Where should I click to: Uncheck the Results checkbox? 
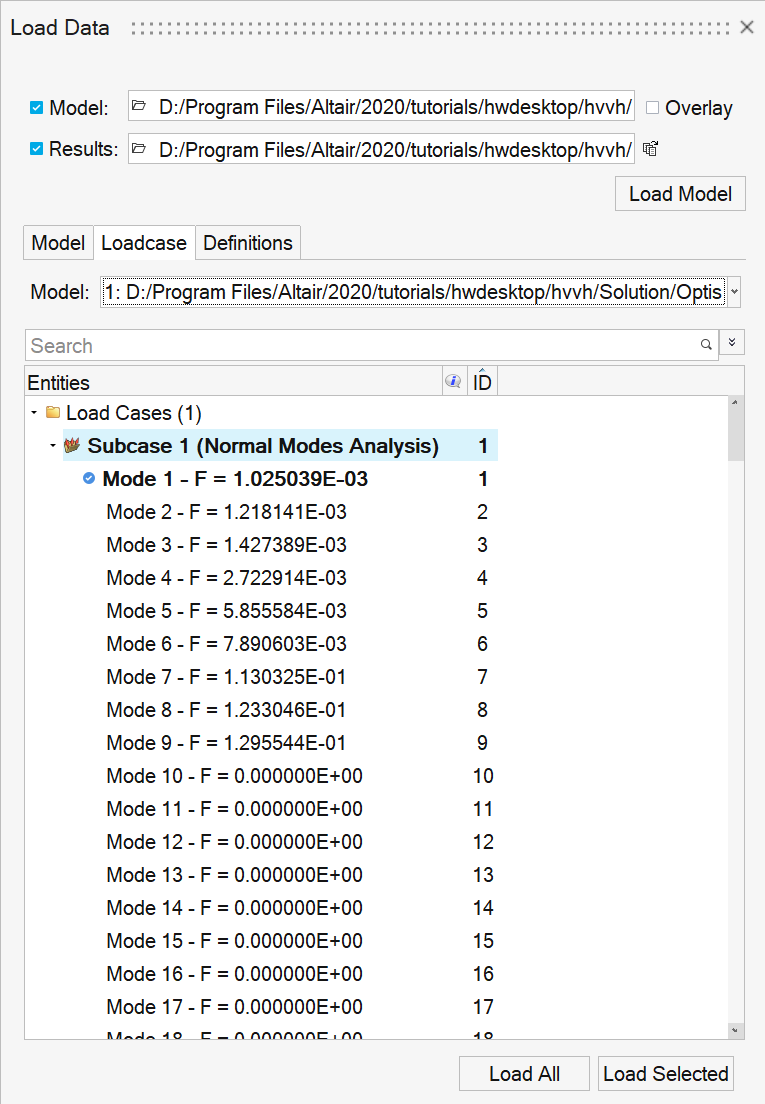tap(37, 149)
